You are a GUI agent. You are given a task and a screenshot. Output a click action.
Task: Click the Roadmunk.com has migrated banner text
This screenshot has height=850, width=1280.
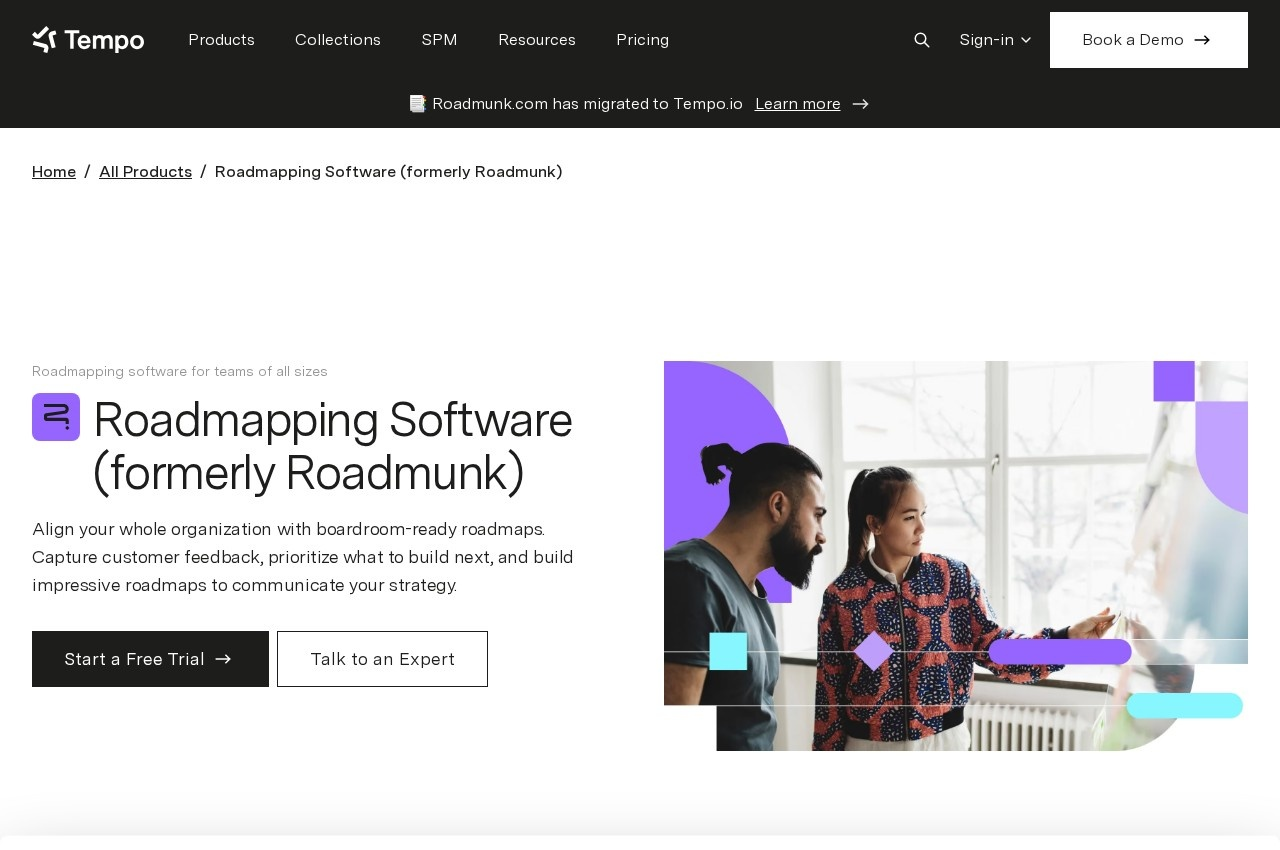[x=575, y=104]
